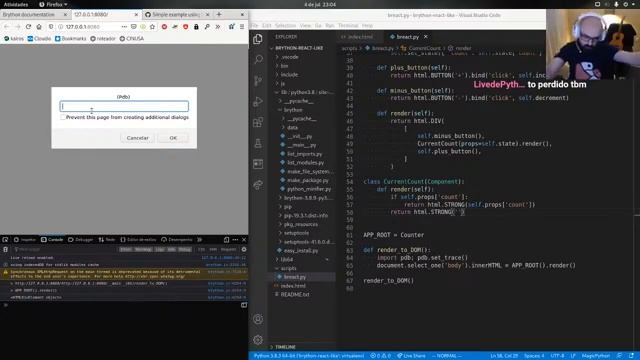Toggle the Requests filter in console
Image resolution: width=640 pixels, height=360 pixels.
229,249
